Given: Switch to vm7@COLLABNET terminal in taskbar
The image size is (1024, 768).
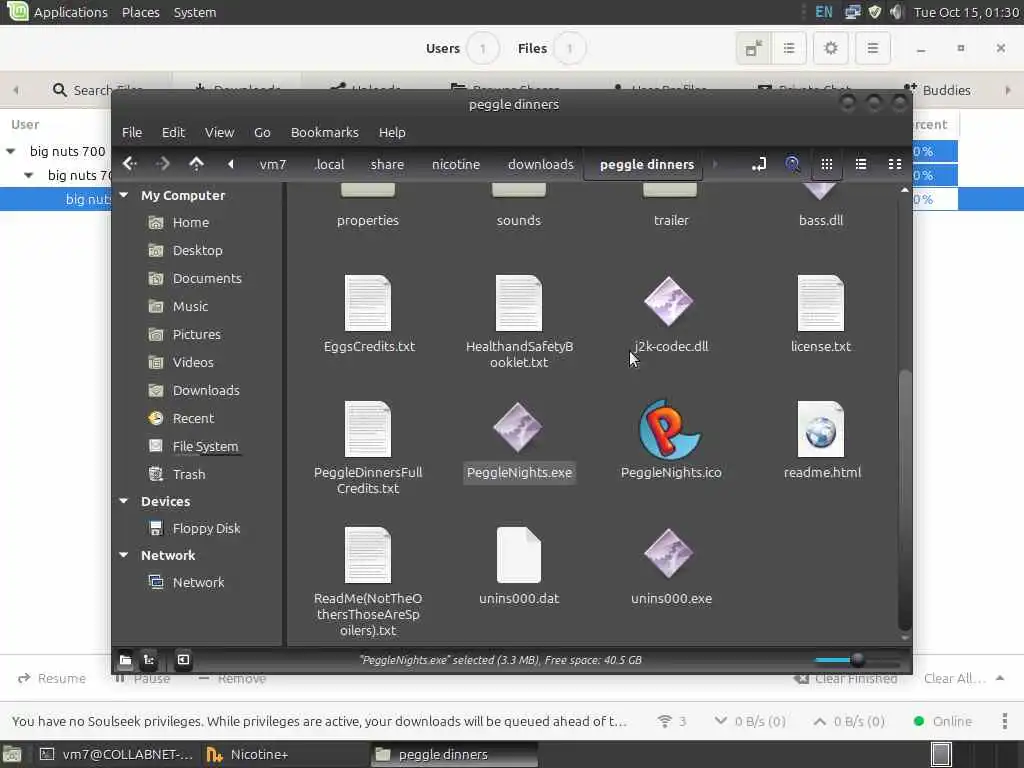Looking at the screenshot, I should [x=116, y=755].
